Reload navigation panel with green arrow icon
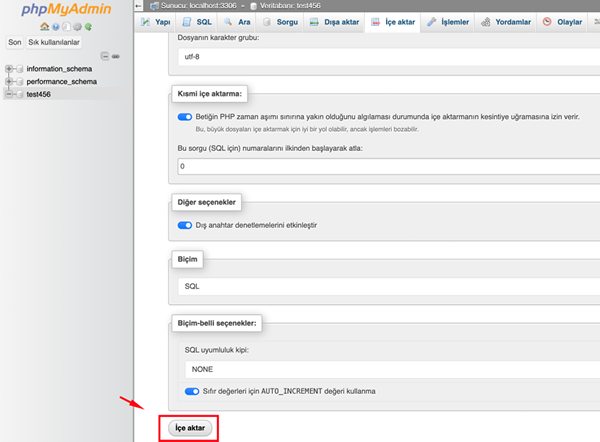The height and width of the screenshot is (442, 600). click(88, 27)
